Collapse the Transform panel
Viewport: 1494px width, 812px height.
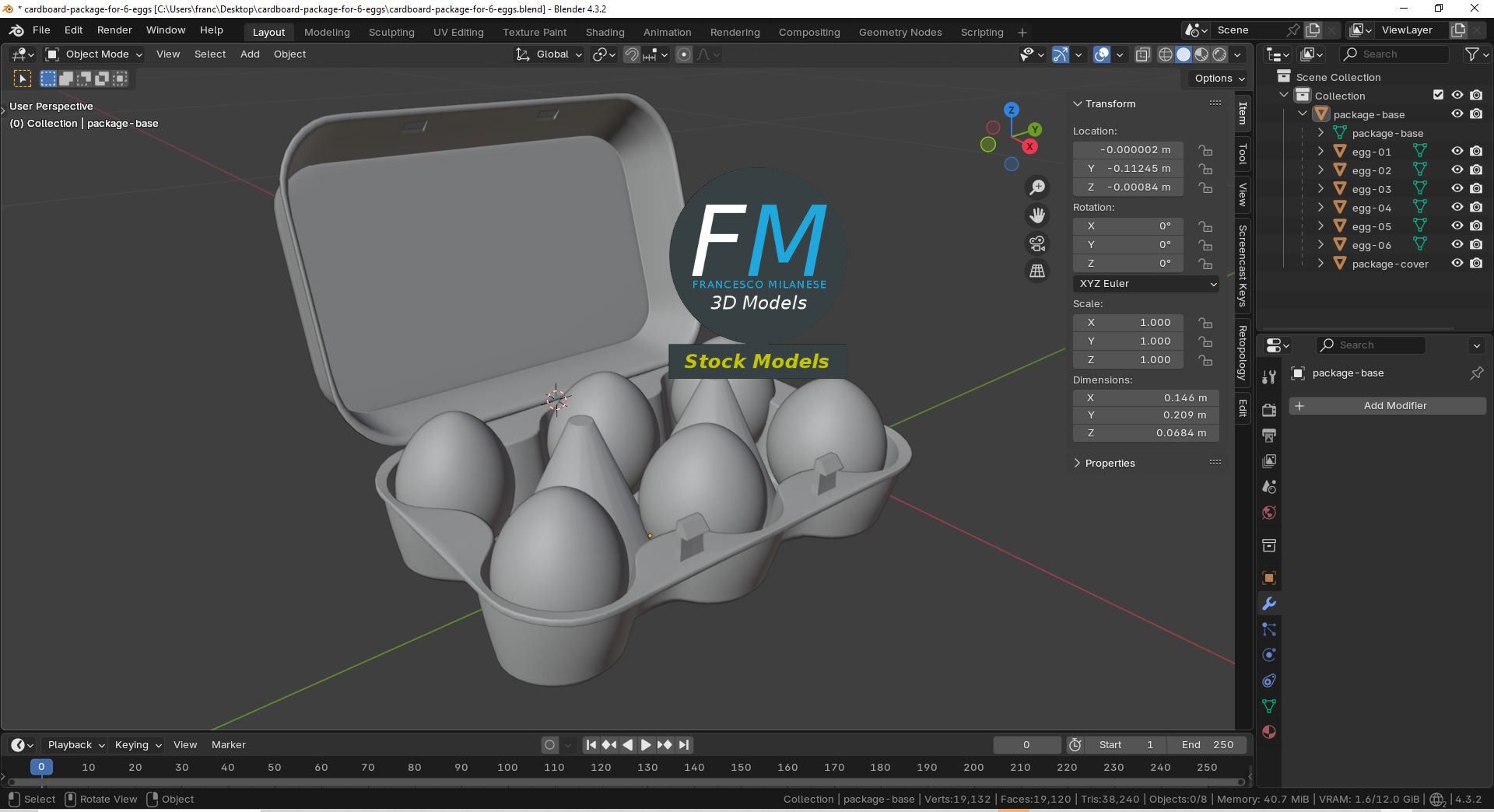click(x=1078, y=104)
